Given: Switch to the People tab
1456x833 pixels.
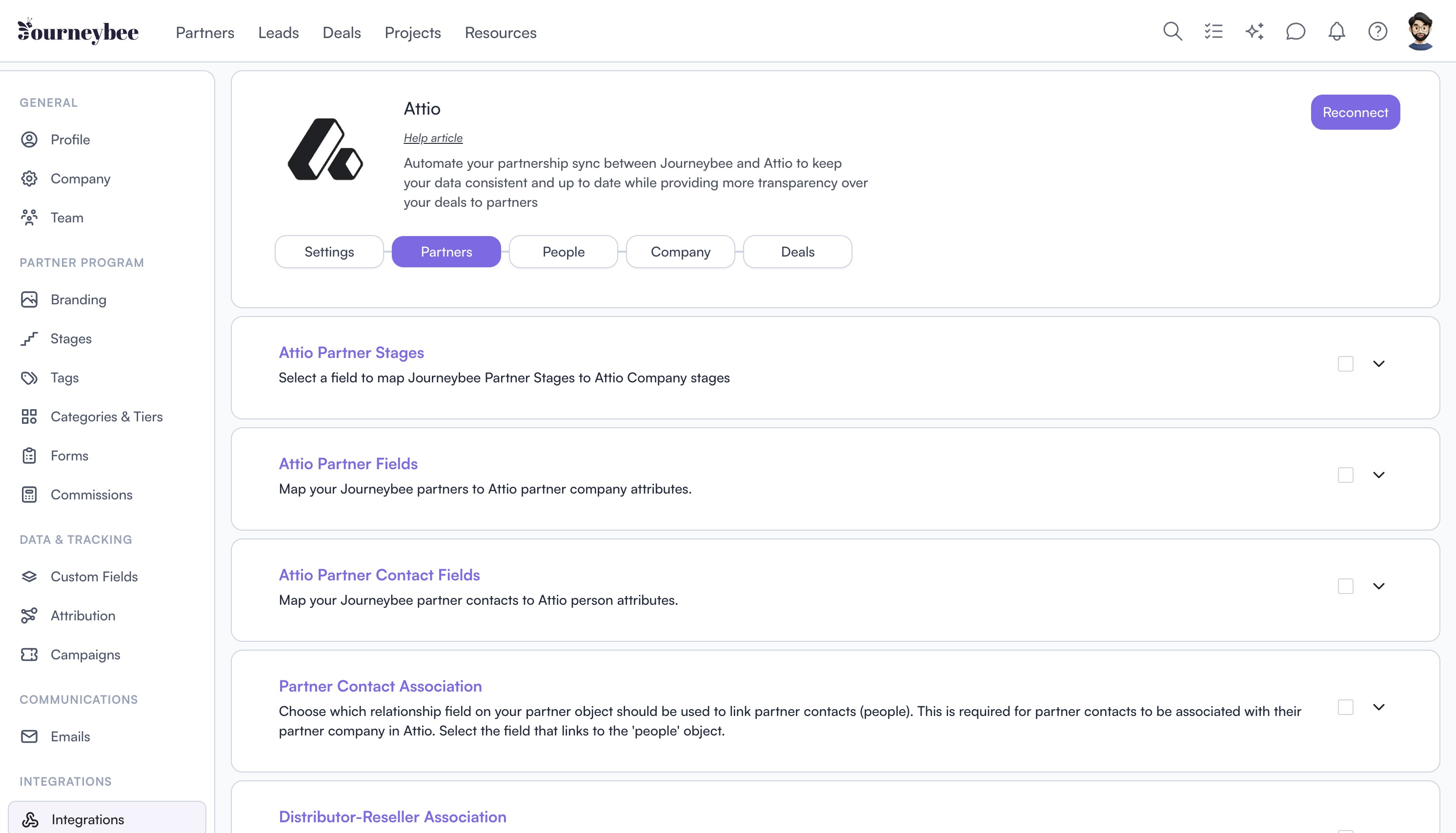Looking at the screenshot, I should tap(563, 252).
